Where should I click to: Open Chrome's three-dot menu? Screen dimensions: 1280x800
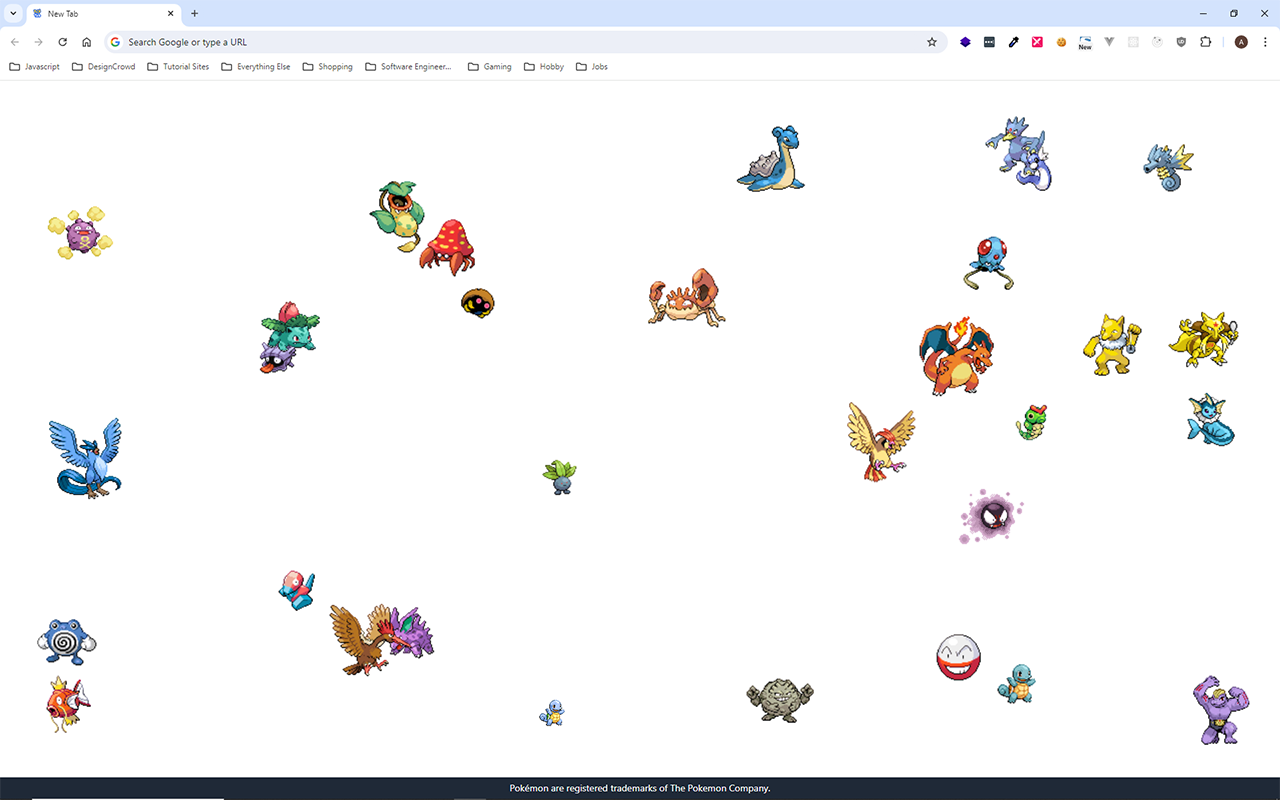click(1266, 42)
